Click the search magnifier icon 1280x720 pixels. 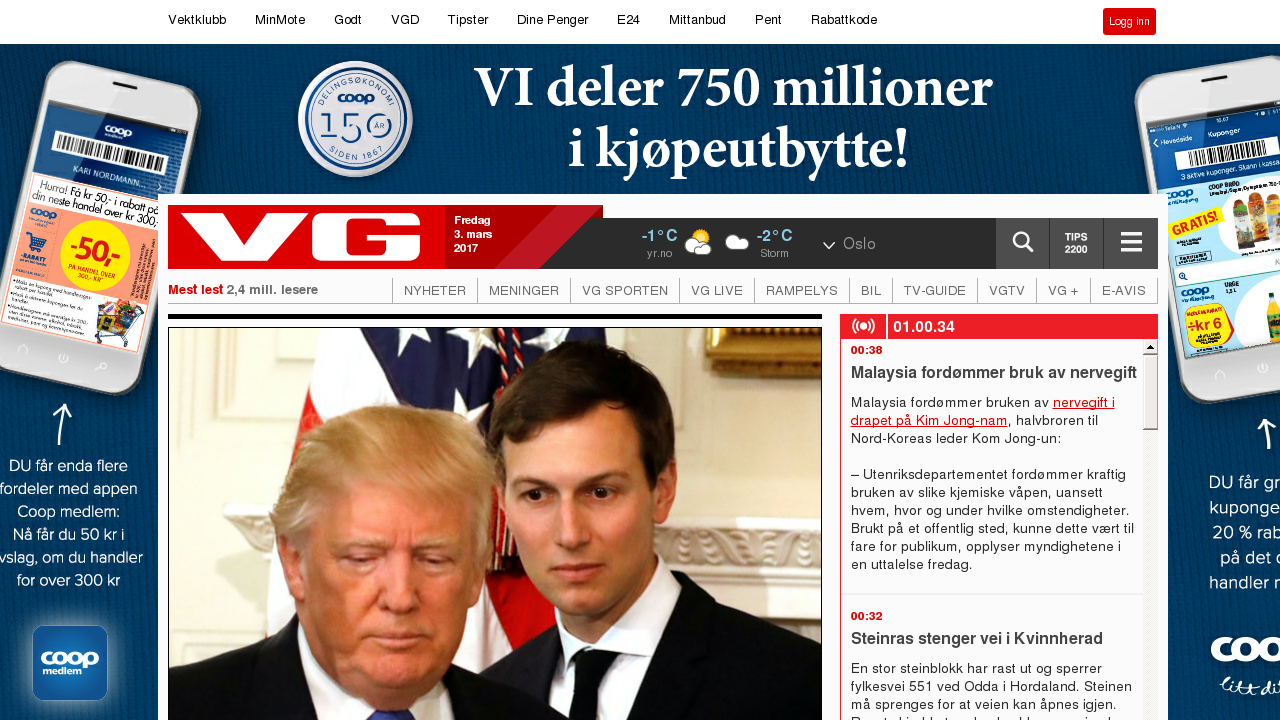click(1022, 243)
